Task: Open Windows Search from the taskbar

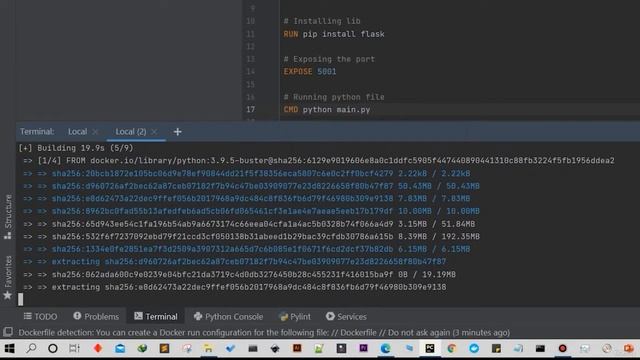Action: point(31,349)
